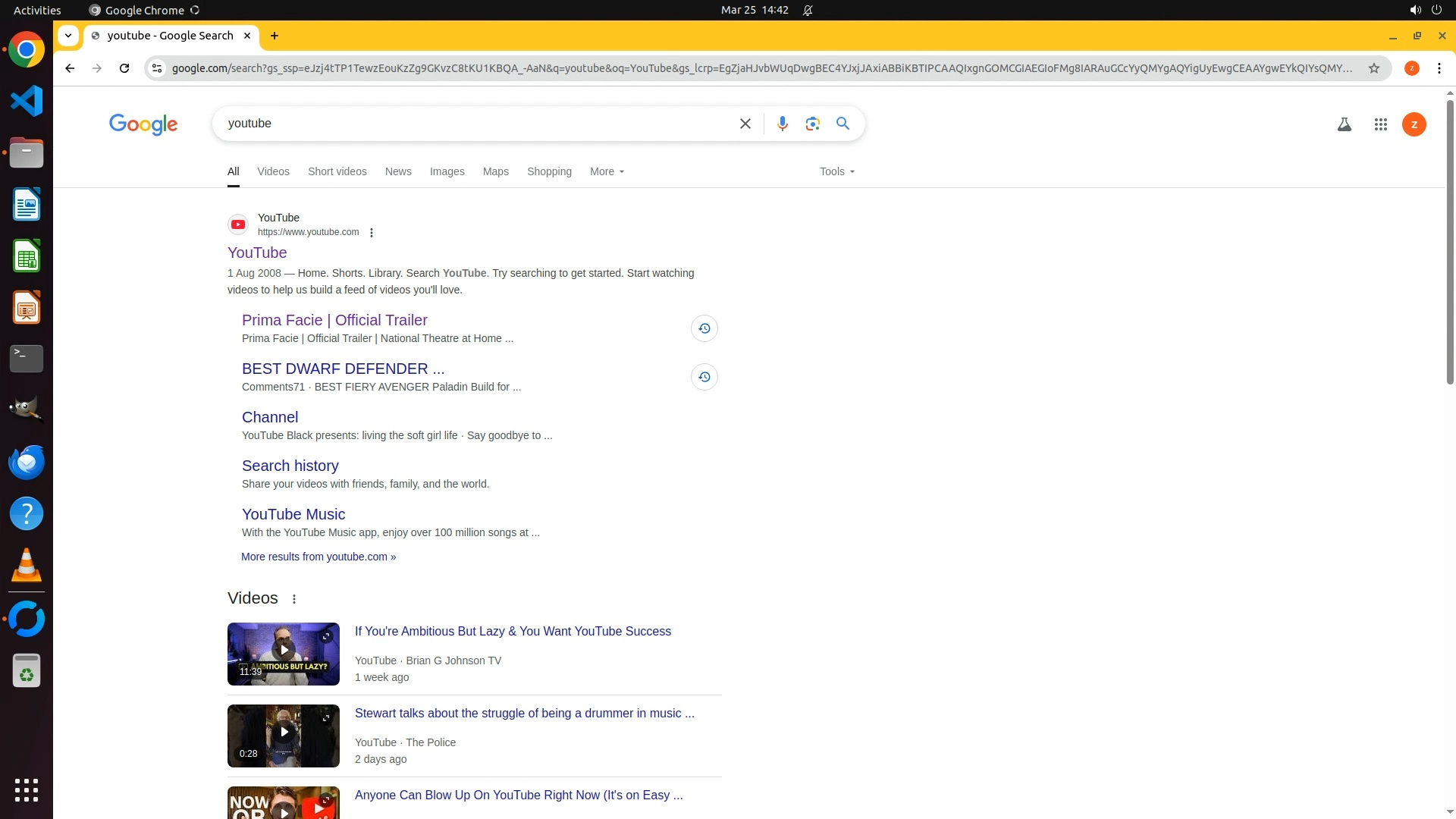Expand the Tools dropdown
The width and height of the screenshot is (1456, 819).
click(x=836, y=171)
